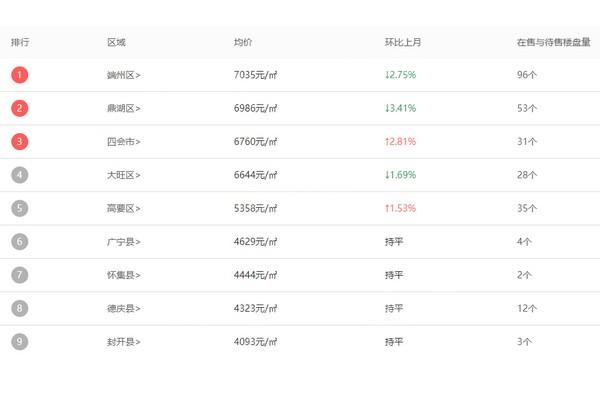Click the gray rank 9 badge
Screen dimensions: 600x400
pos(20,341)
